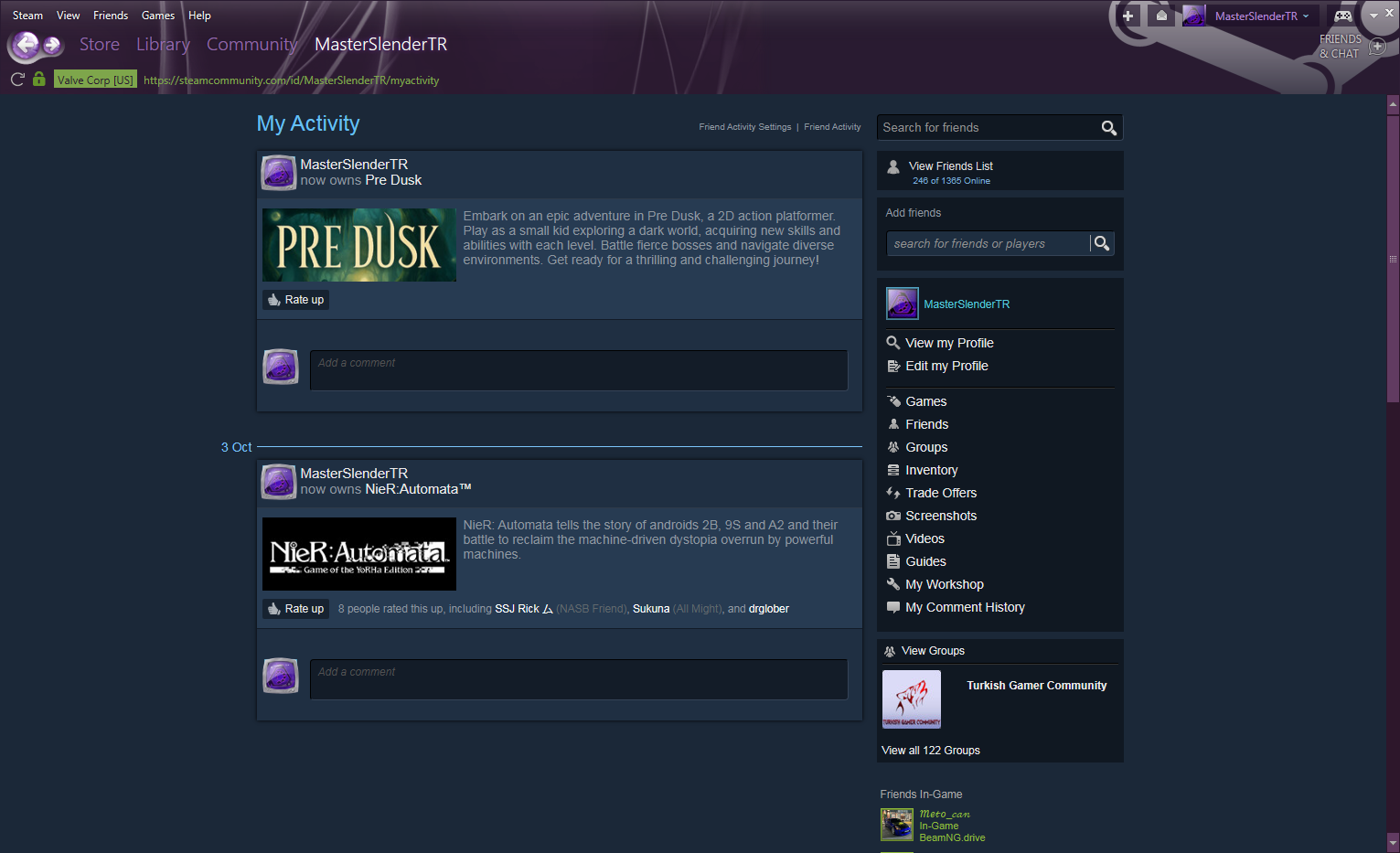The image size is (1400, 853).
Task: Open the NieR:Automata game link in post header
Action: tap(418, 489)
